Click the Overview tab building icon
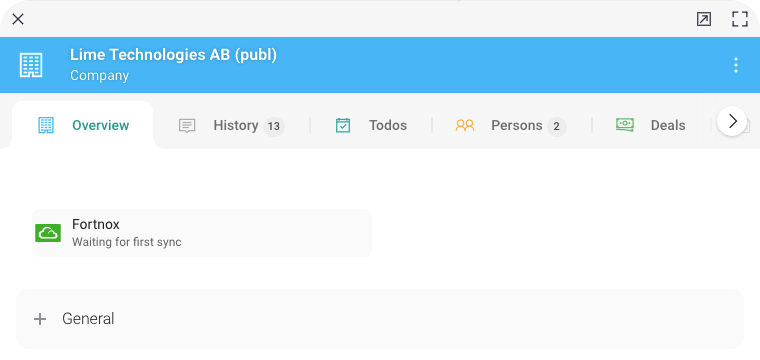 [x=46, y=125]
